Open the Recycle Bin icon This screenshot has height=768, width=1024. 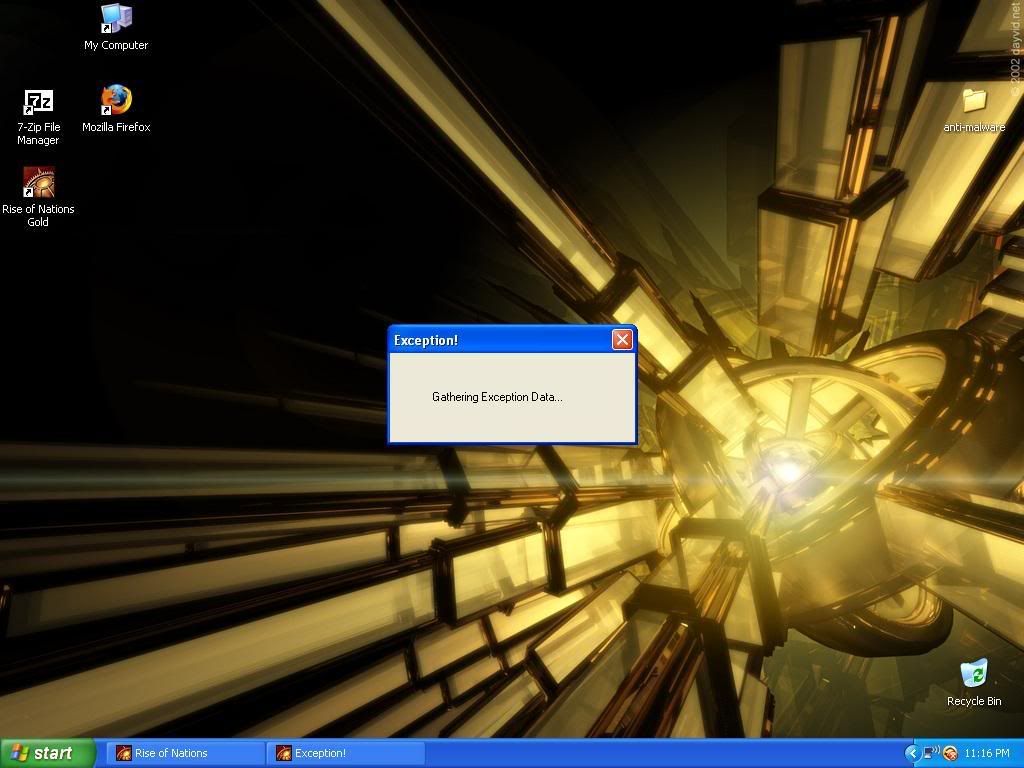point(973,675)
